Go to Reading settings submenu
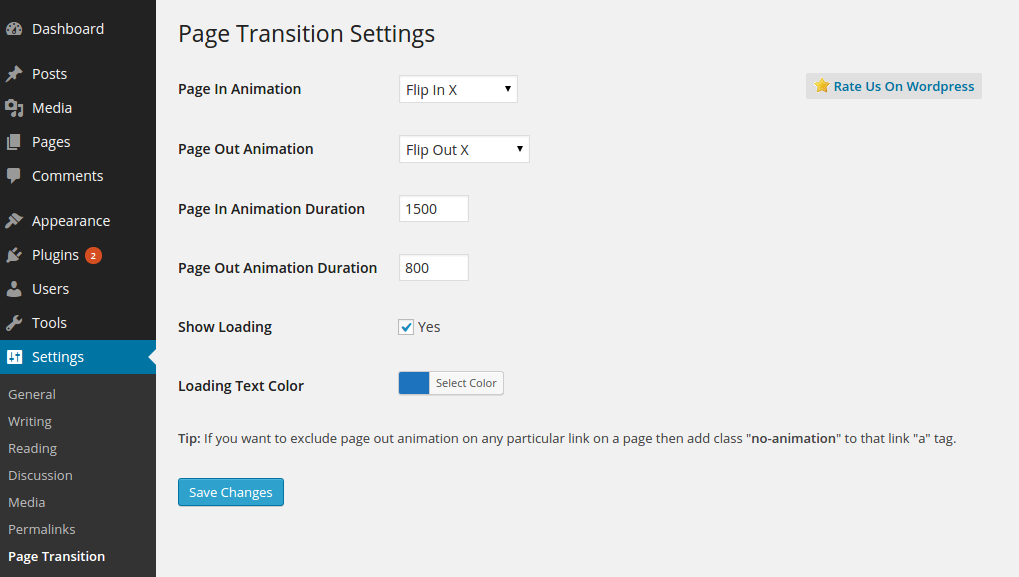Screen dimensions: 1019x577 click(x=32, y=448)
